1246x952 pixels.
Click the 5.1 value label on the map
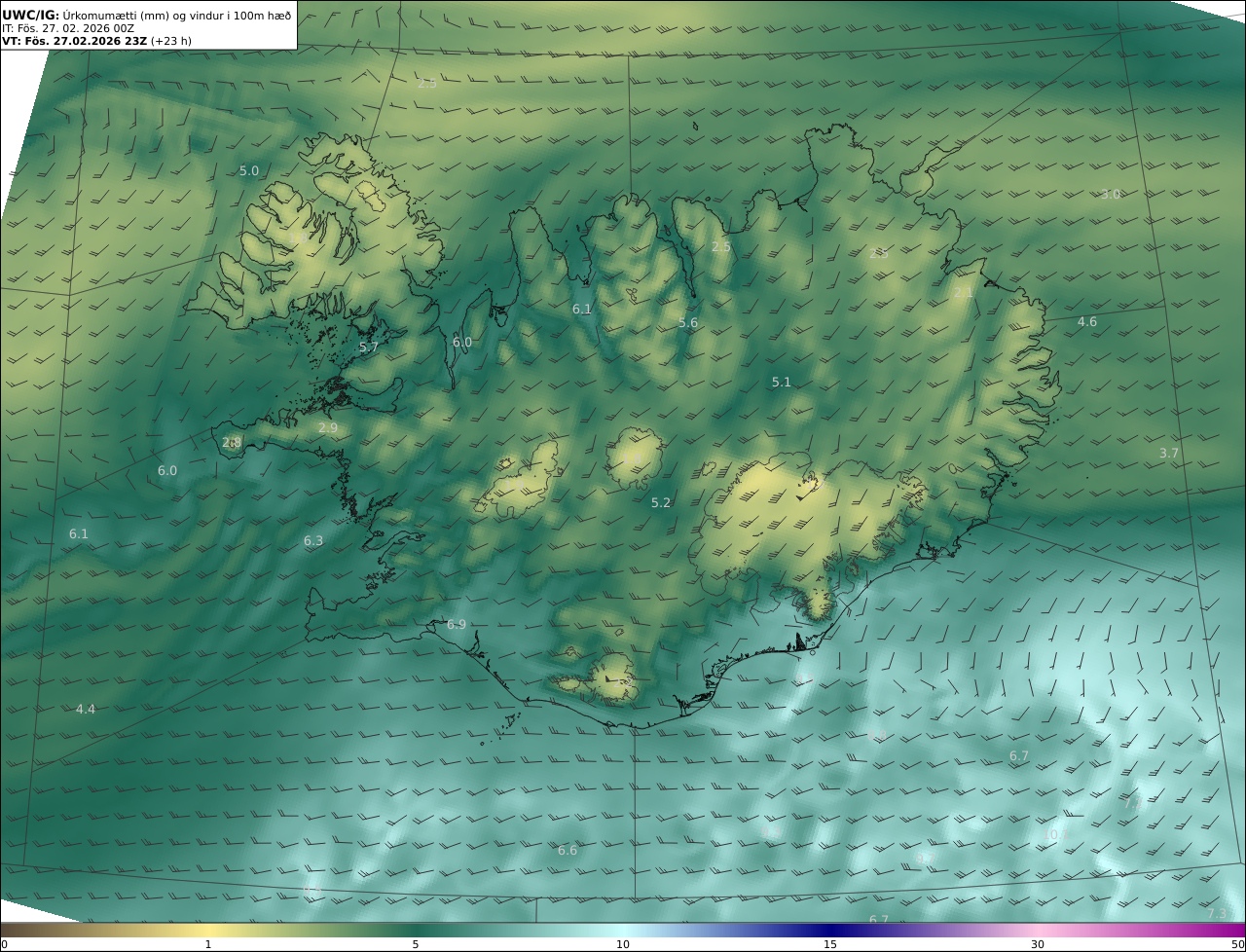click(x=782, y=383)
